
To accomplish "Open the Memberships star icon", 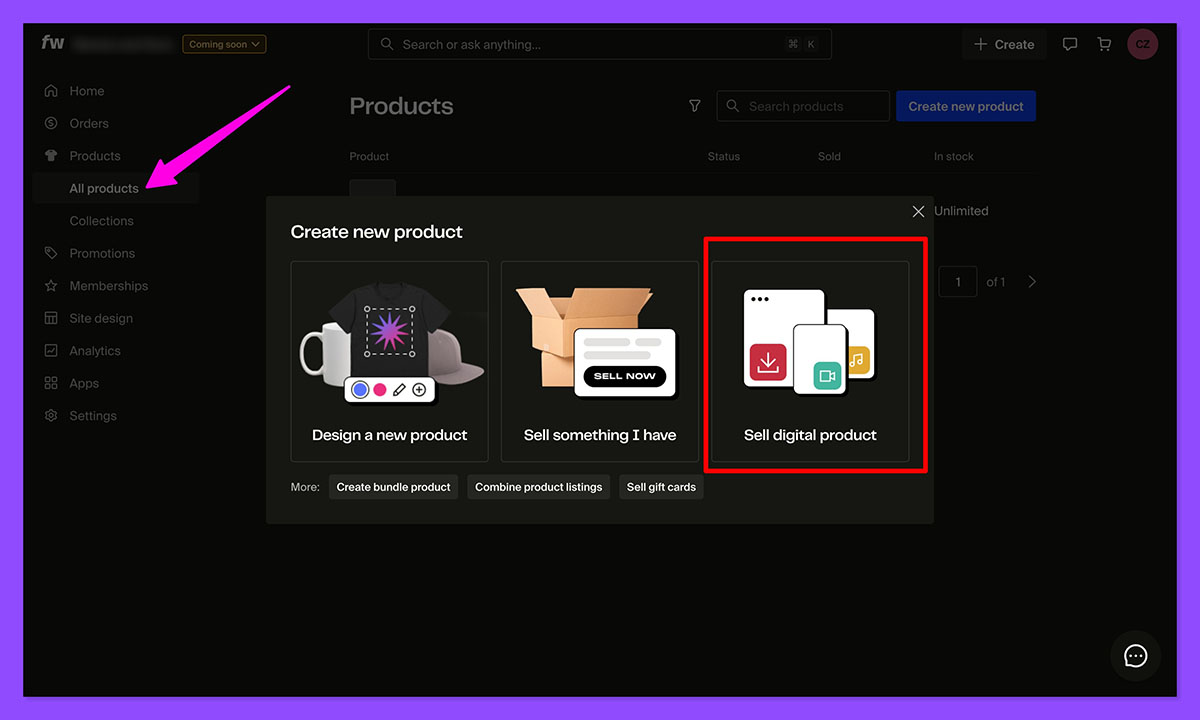I will 49,286.
